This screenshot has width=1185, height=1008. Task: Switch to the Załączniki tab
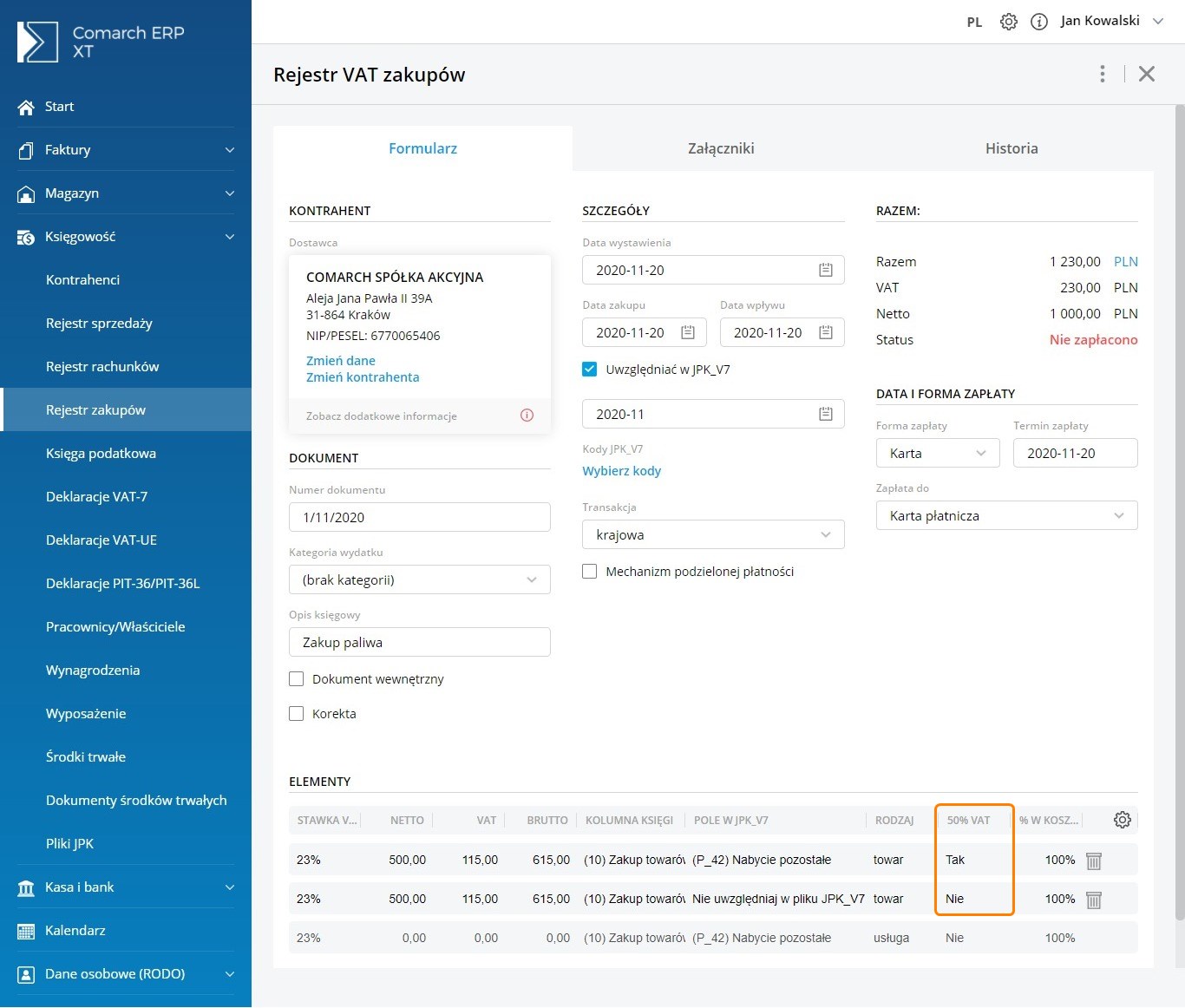coord(721,148)
